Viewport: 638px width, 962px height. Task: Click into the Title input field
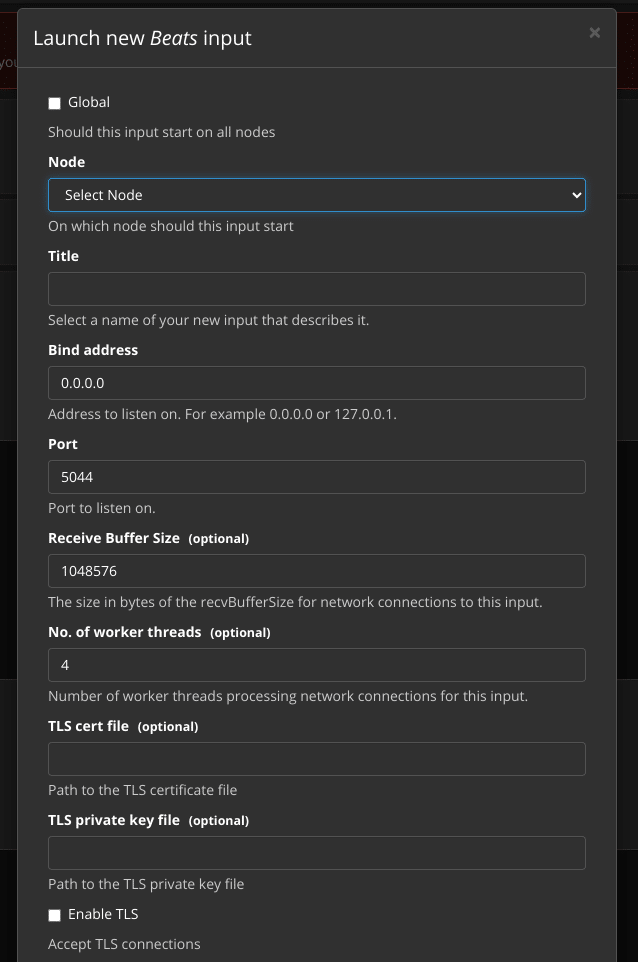click(x=317, y=289)
